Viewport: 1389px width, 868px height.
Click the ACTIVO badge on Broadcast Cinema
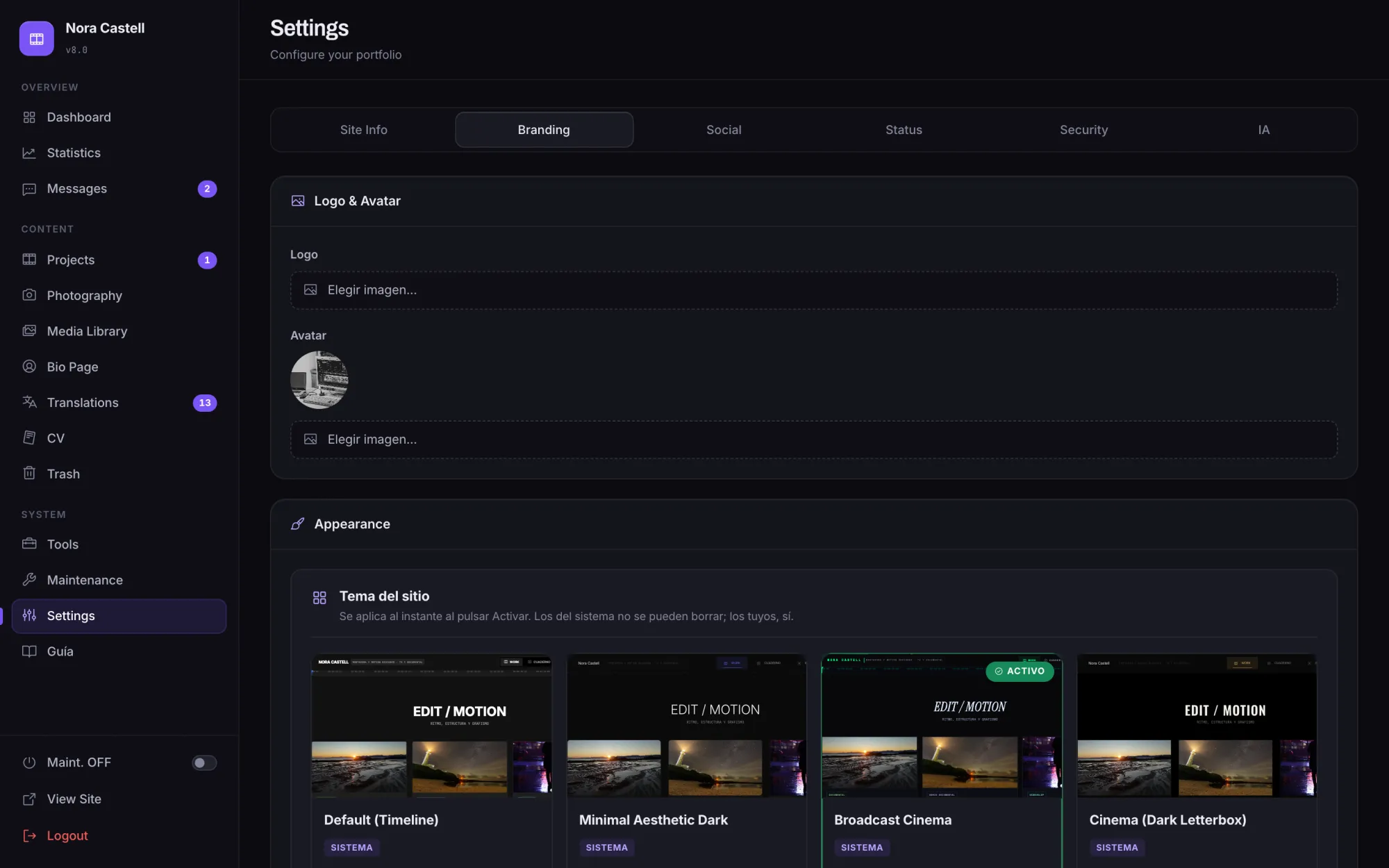1020,671
